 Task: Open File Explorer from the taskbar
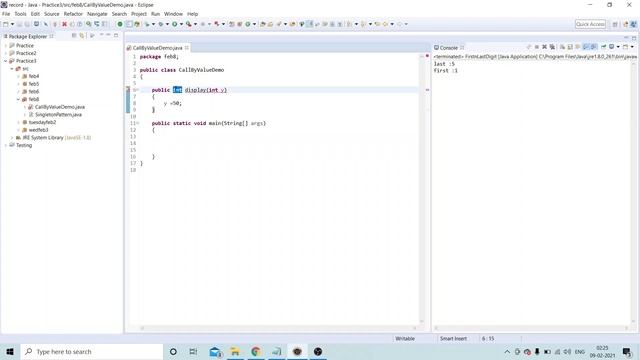[x=235, y=351]
